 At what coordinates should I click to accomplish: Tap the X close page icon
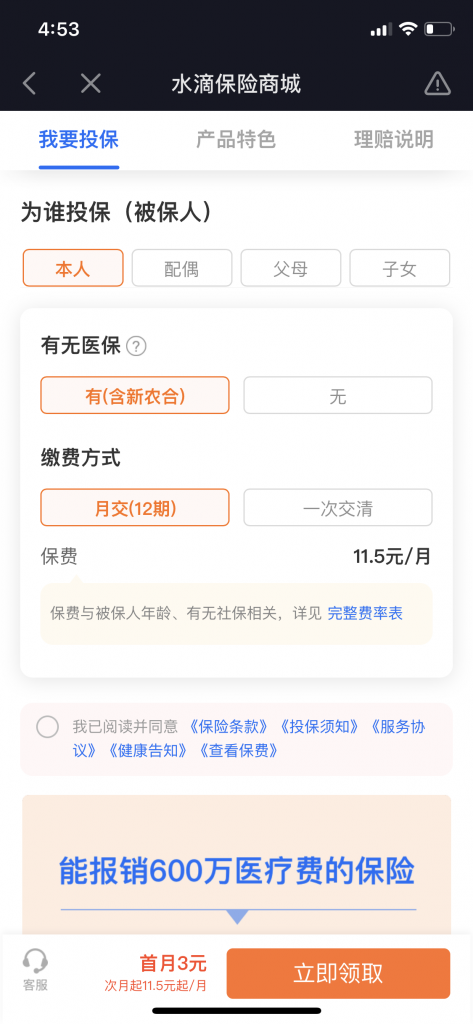point(91,84)
